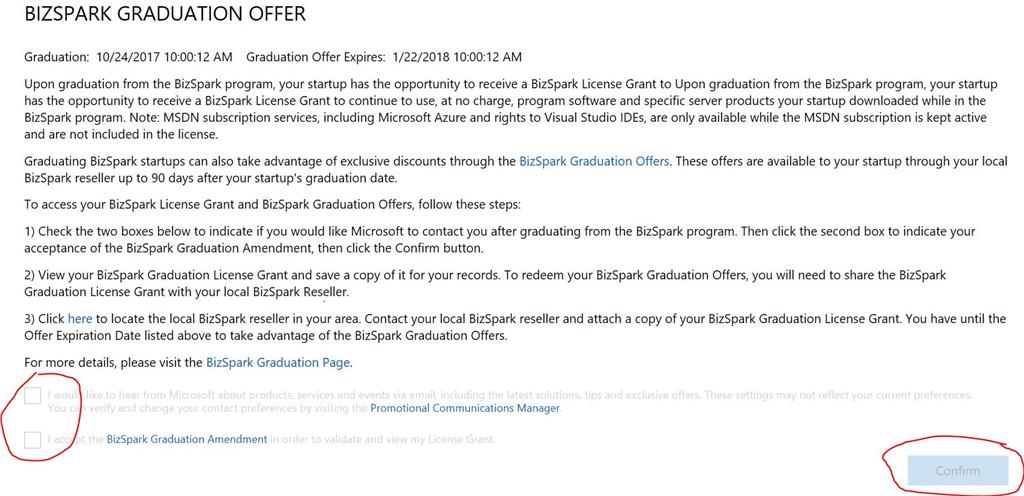Click the Graduation date 10/24/2017 text
1024x496 pixels.
click(128, 57)
